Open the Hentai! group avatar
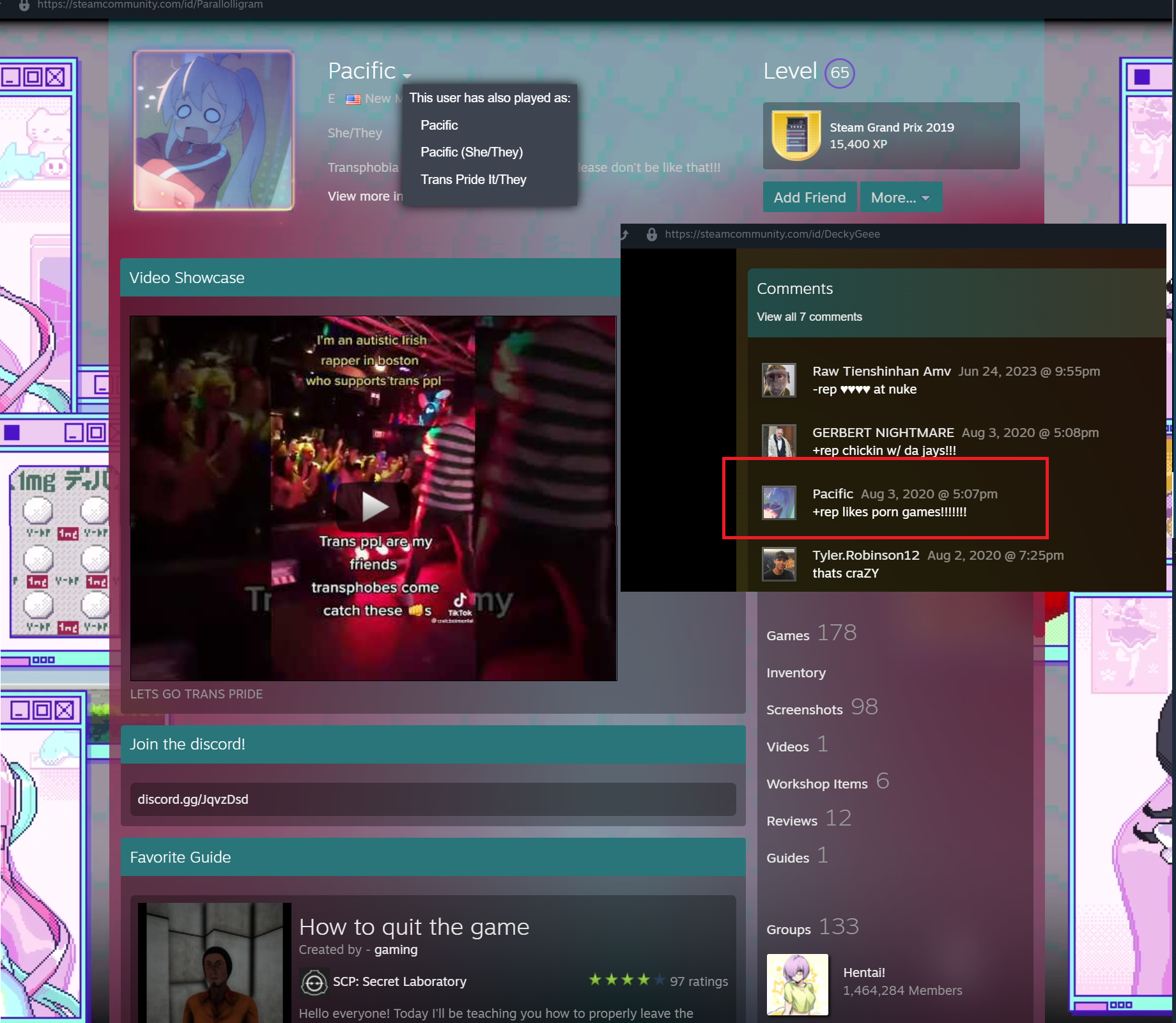The image size is (1176, 1023). 797,985
